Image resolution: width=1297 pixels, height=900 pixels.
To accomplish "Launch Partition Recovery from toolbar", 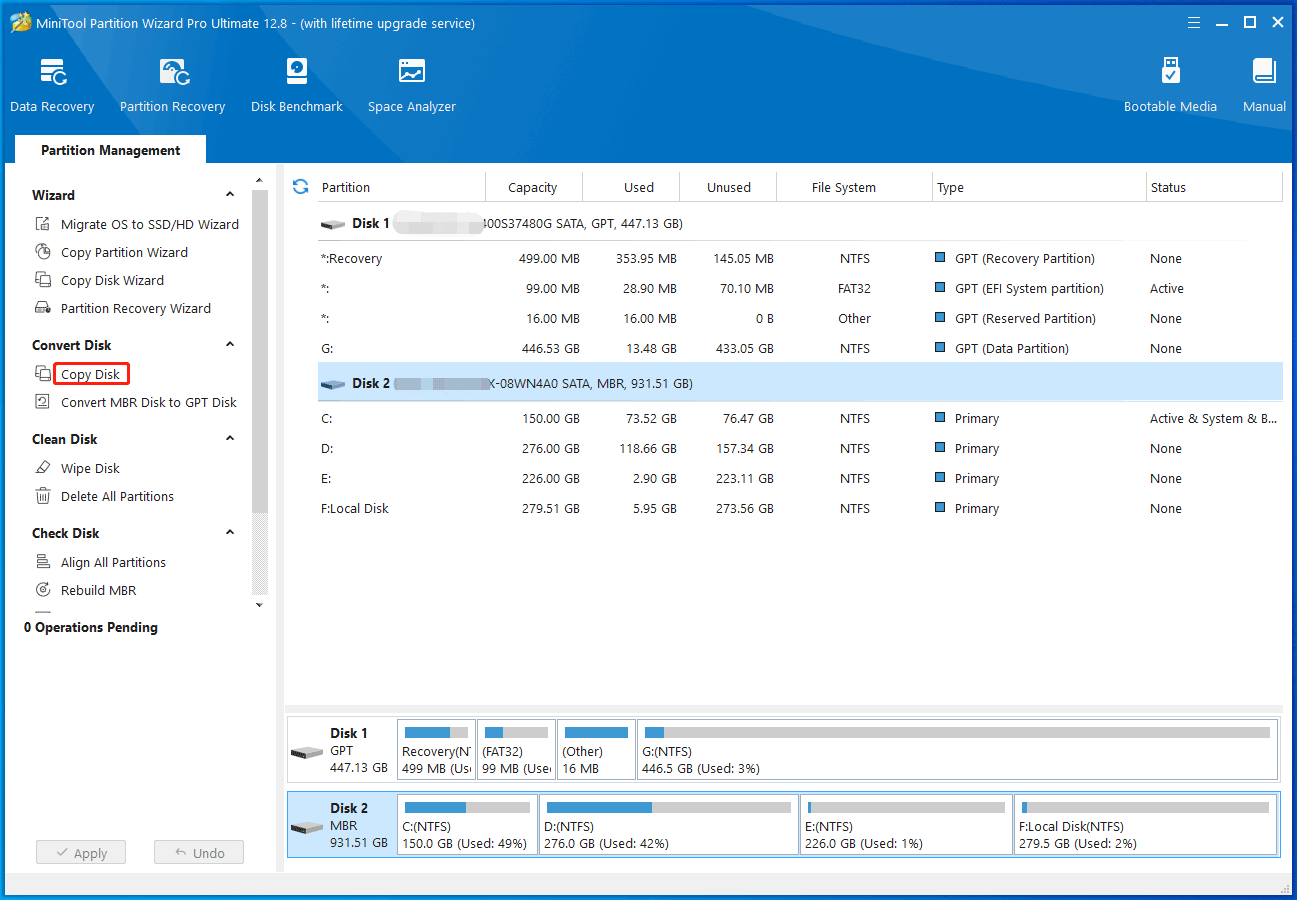I will pos(174,73).
